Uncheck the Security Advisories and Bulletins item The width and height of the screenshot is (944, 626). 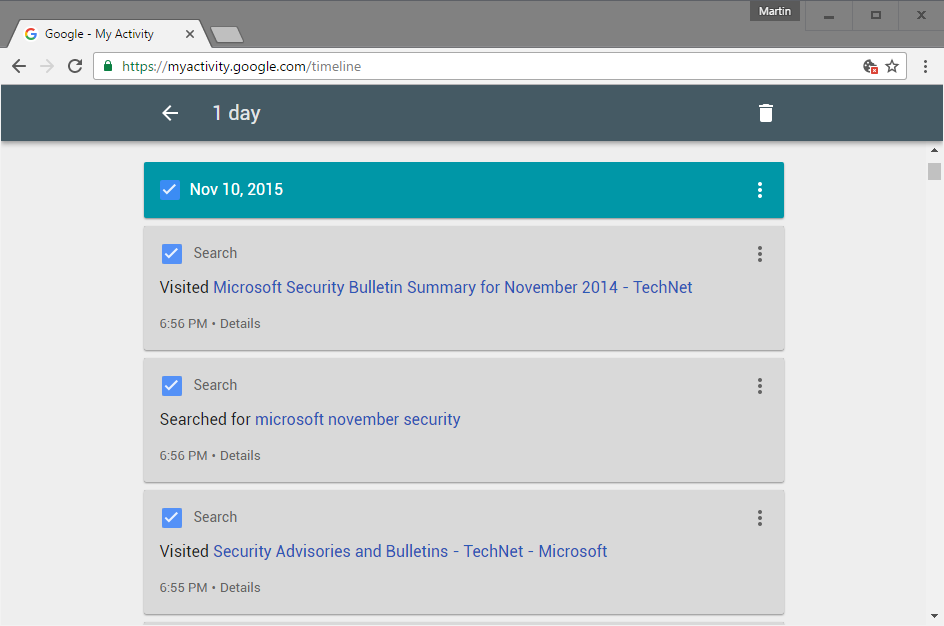pyautogui.click(x=172, y=518)
